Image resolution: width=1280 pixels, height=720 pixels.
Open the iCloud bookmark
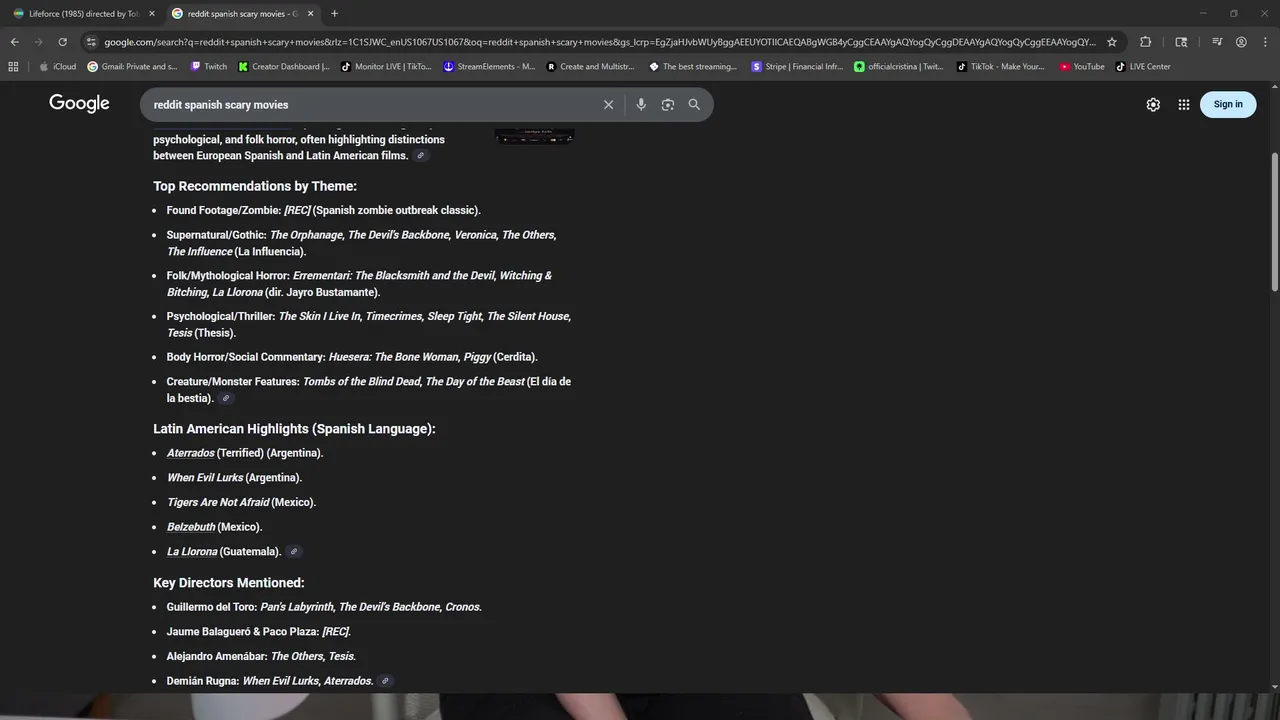[58, 67]
